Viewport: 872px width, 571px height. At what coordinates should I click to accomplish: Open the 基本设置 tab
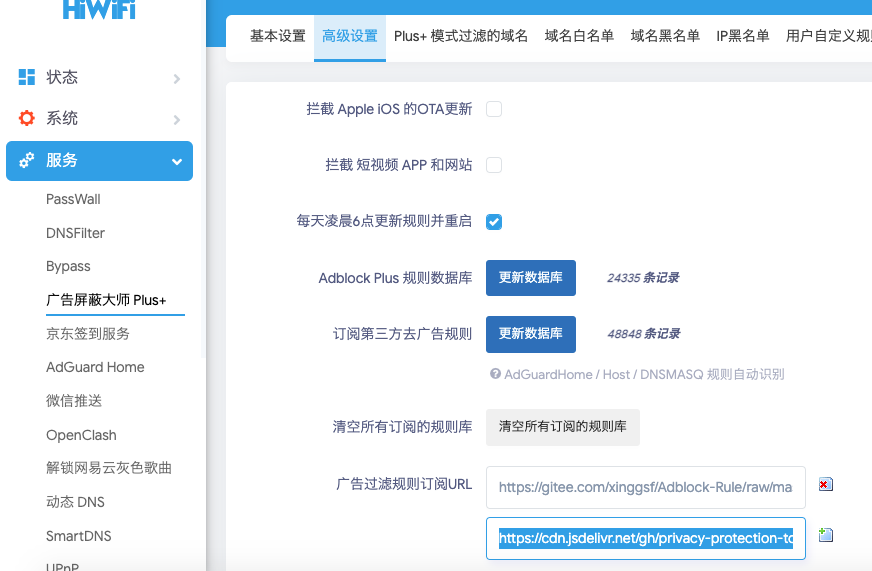tap(278, 36)
